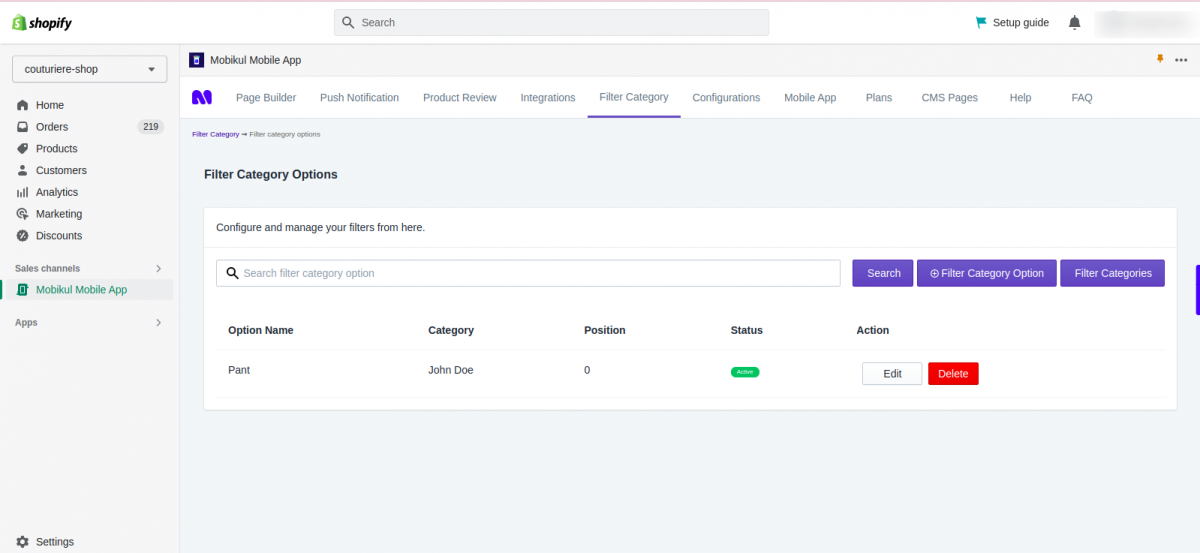Image resolution: width=1200 pixels, height=553 pixels.
Task: Open Discounts in the sidebar
Action: (x=59, y=236)
